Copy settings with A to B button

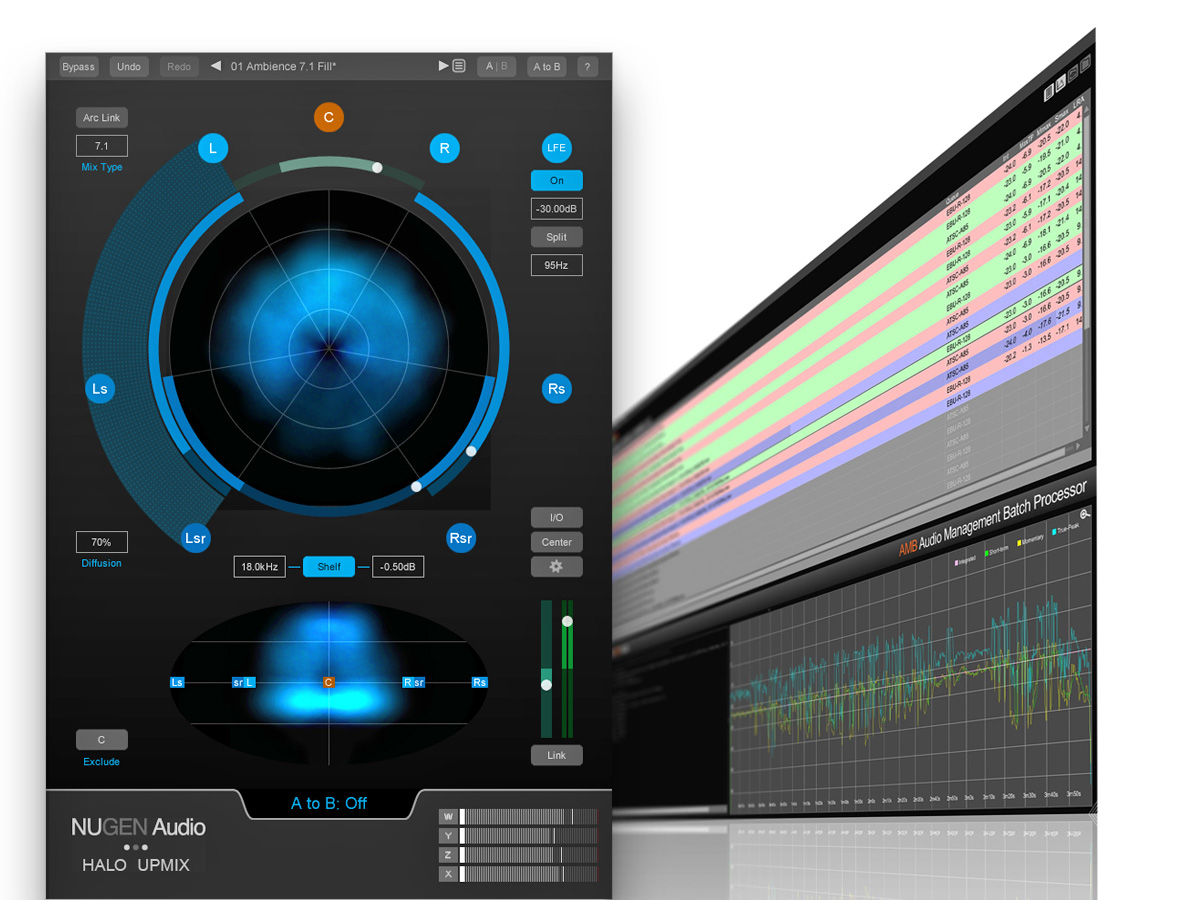547,67
